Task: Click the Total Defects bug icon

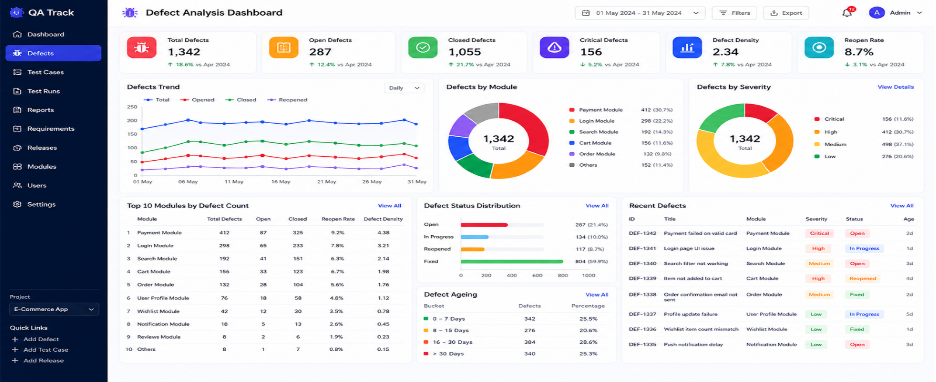Action: [141, 48]
